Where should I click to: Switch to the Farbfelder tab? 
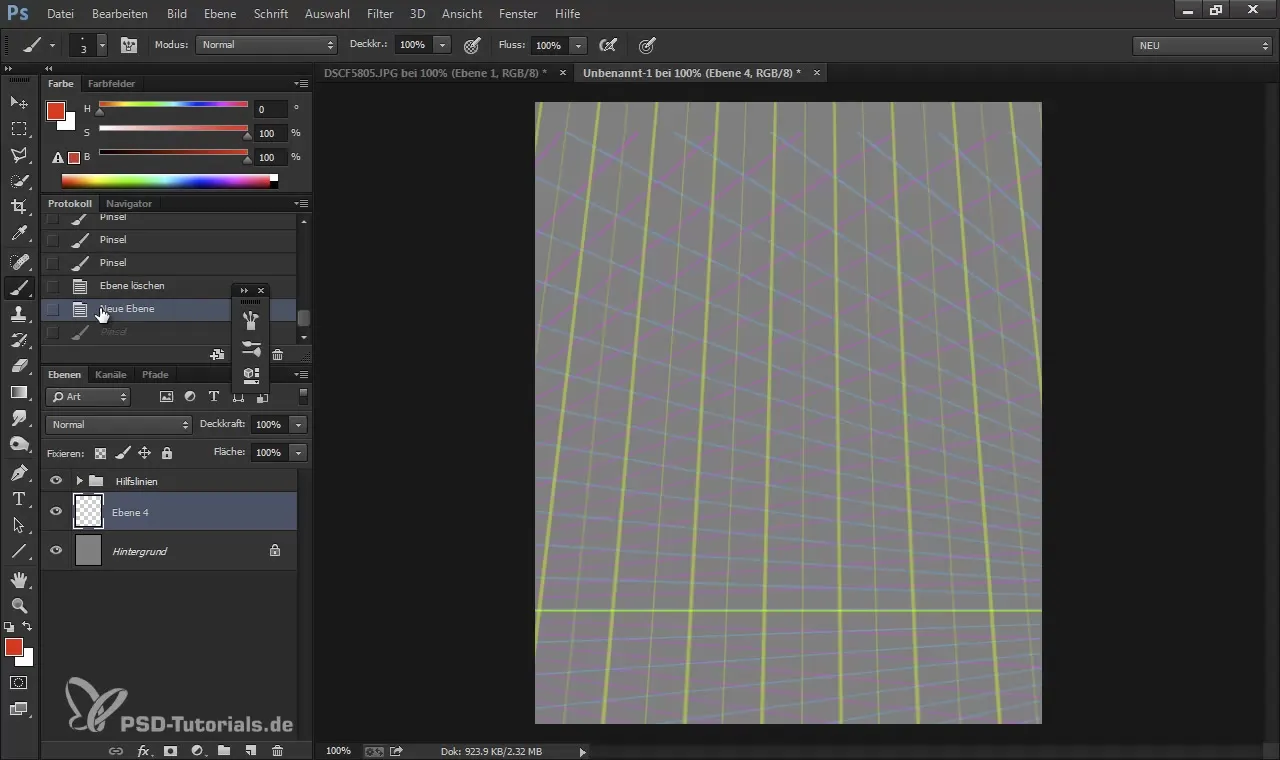click(111, 83)
